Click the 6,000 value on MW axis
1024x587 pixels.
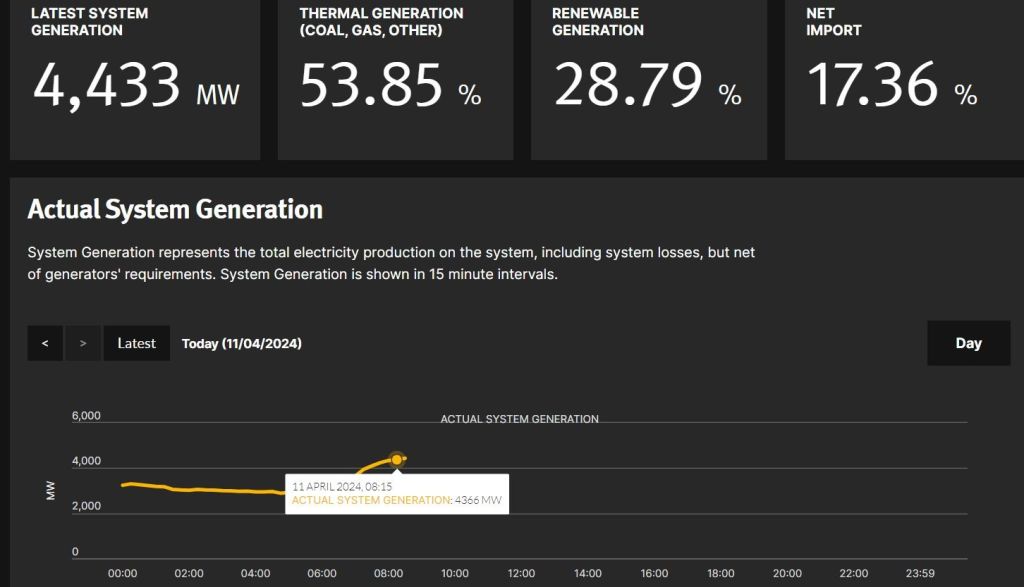(86, 416)
